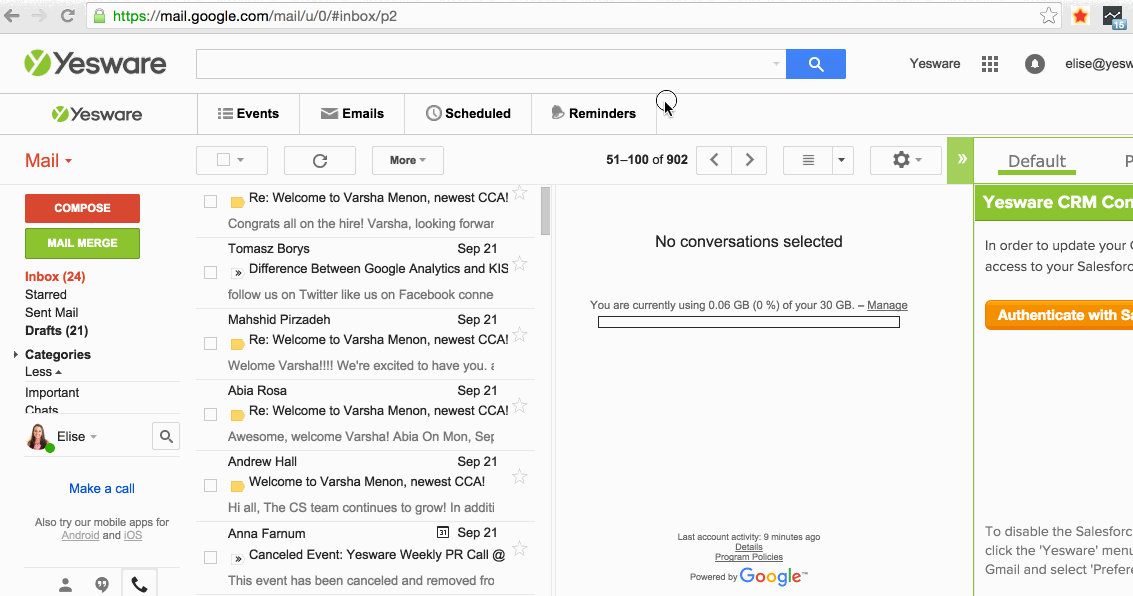Select the Andrew Hall email checkbox

tap(210, 485)
